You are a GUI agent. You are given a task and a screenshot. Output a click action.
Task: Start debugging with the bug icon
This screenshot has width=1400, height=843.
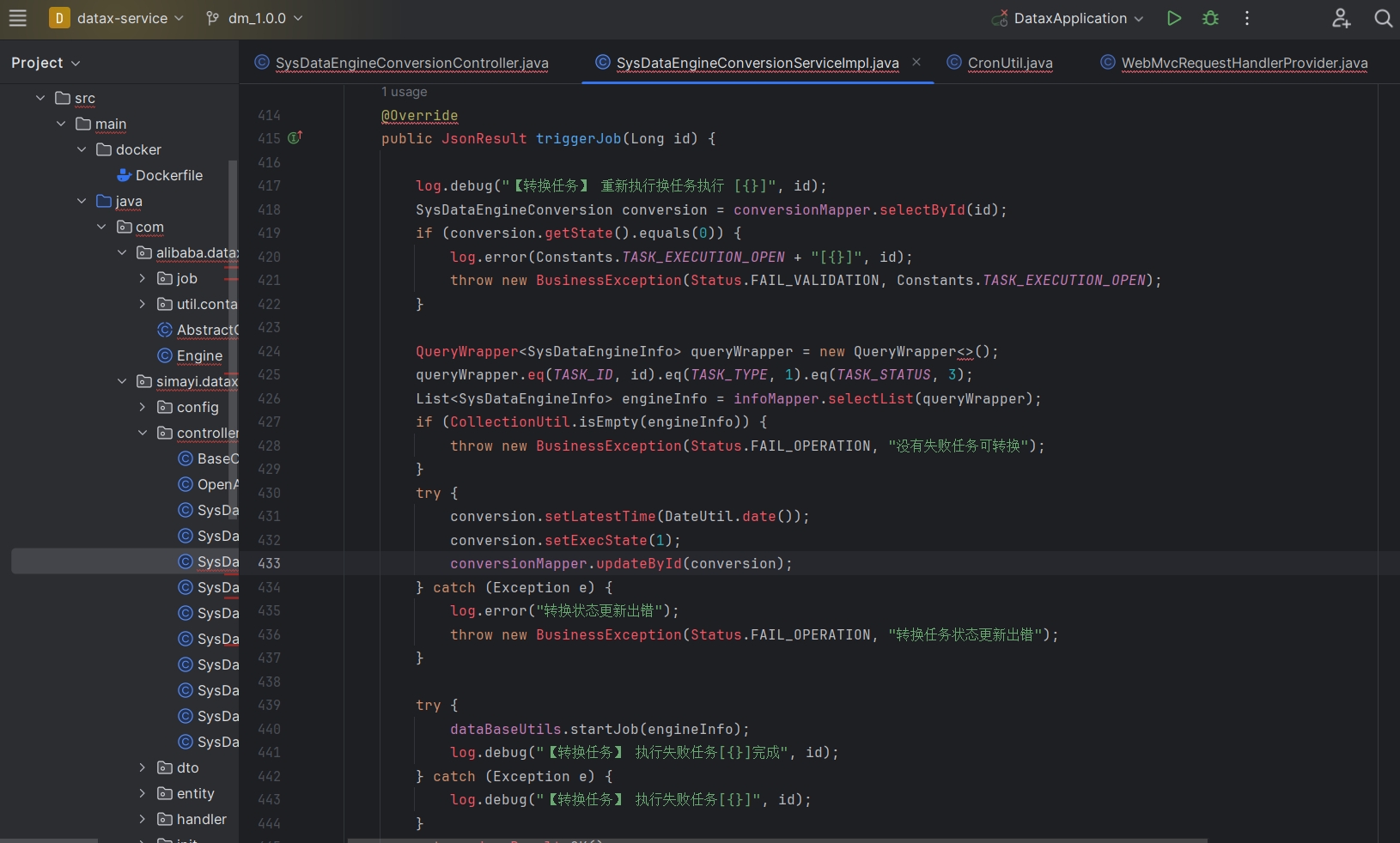(1211, 18)
